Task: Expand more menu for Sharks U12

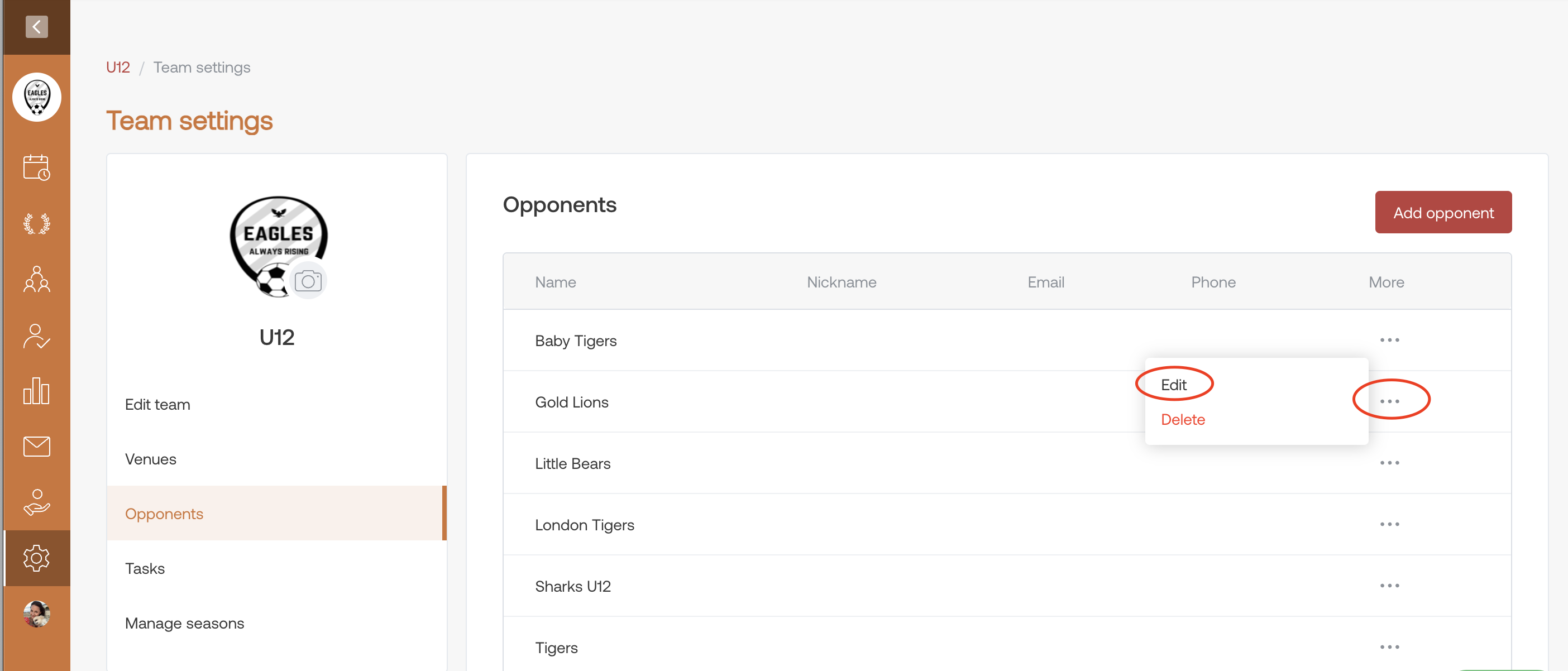Action: click(x=1389, y=586)
